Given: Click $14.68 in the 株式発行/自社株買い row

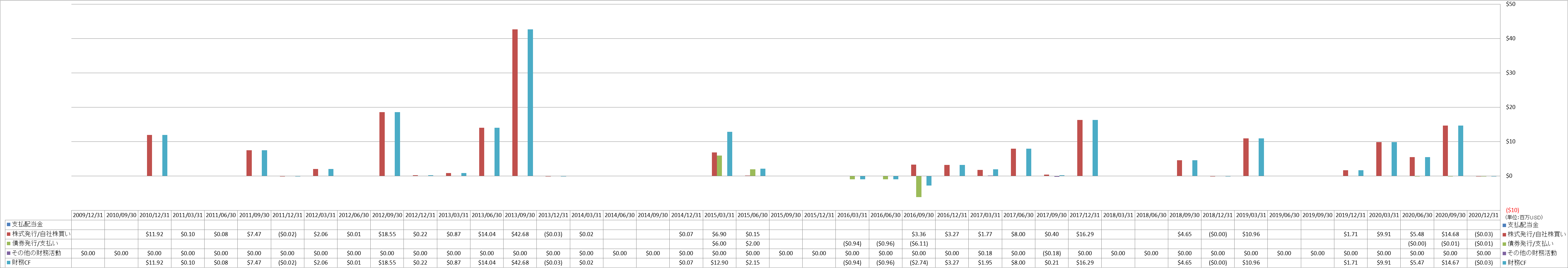Looking at the screenshot, I should pos(1450,234).
